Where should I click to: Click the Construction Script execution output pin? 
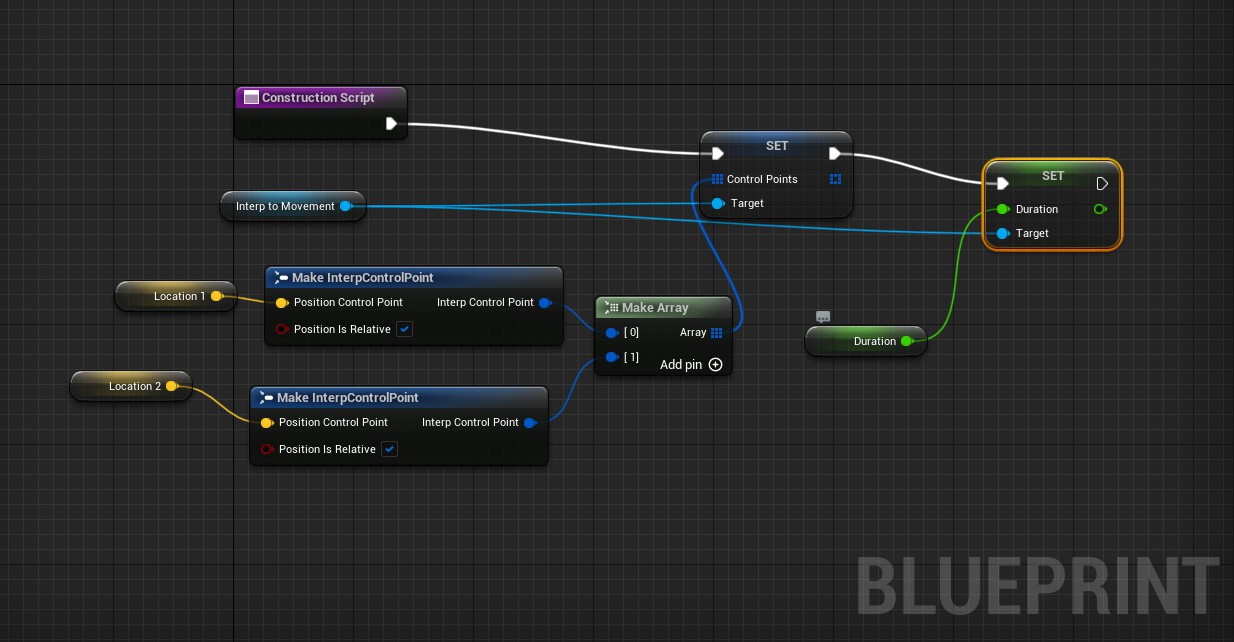point(391,124)
